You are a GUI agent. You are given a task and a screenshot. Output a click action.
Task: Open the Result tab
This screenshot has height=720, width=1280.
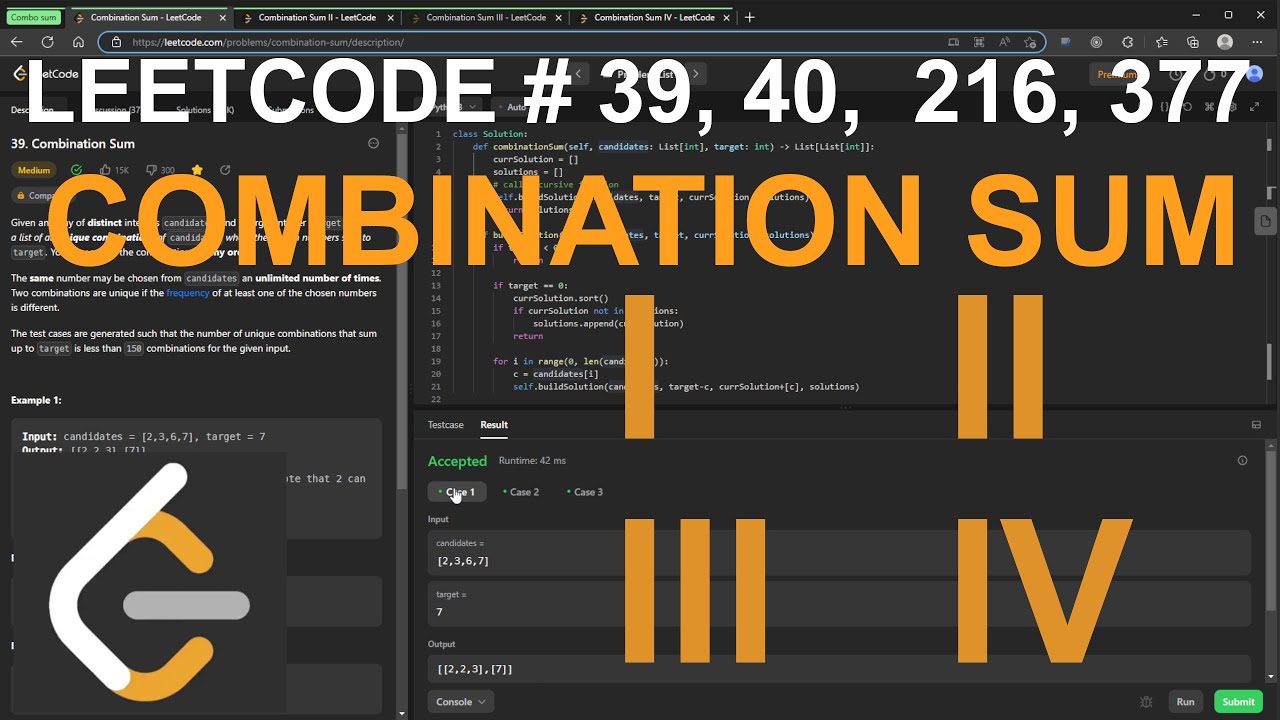494,425
